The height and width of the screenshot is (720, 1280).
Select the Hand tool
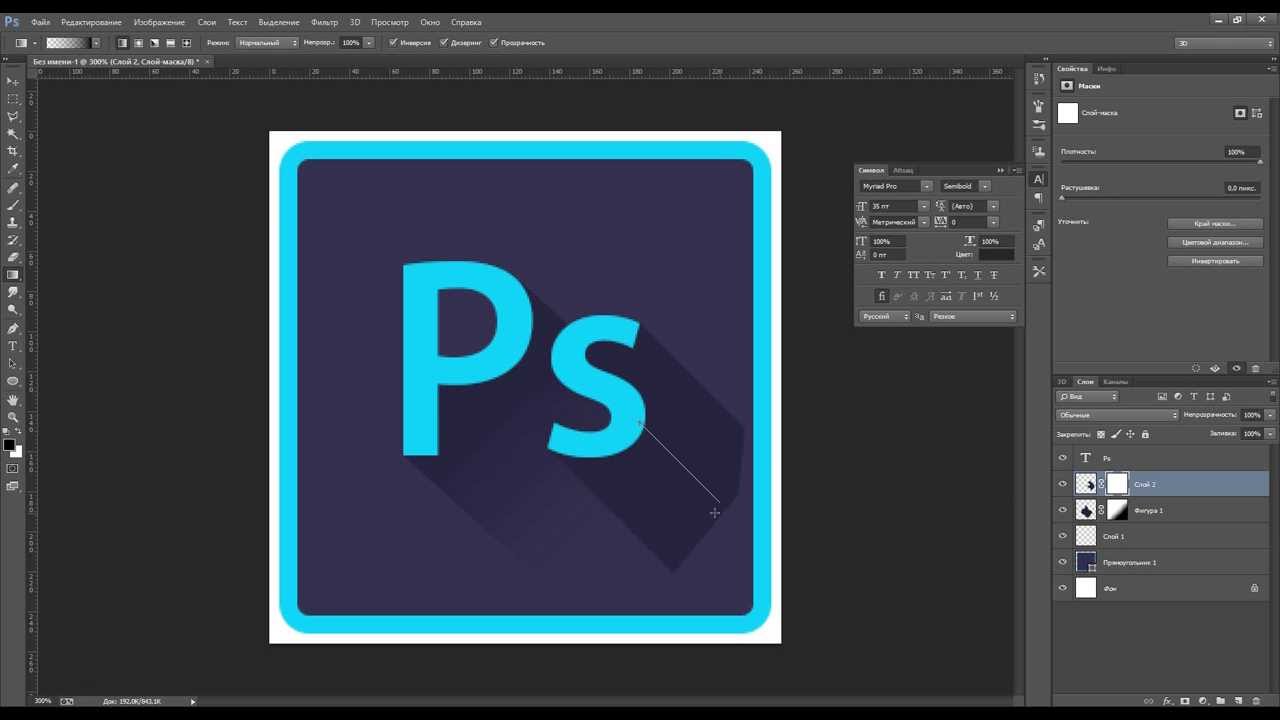tap(13, 400)
